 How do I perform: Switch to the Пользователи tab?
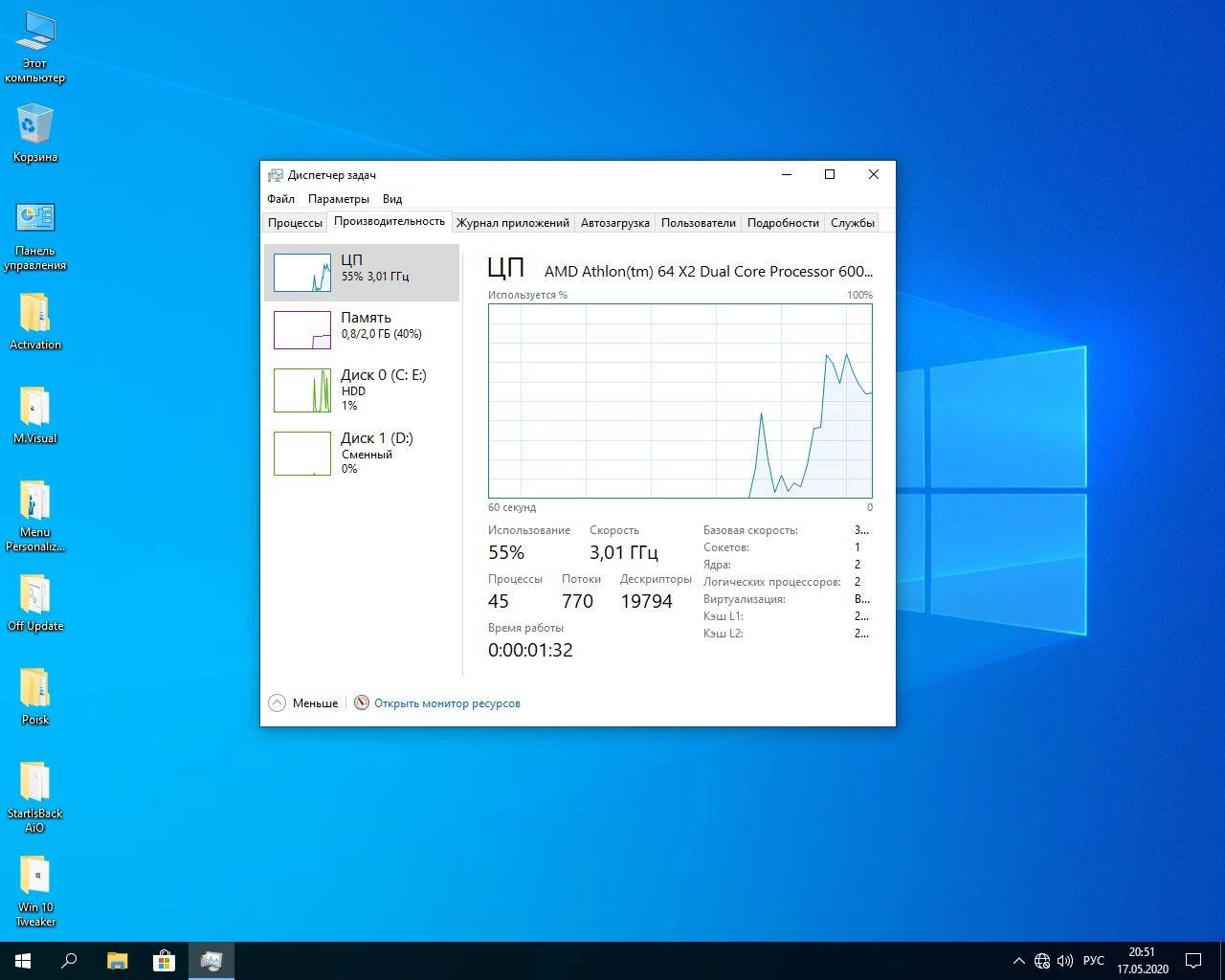tap(699, 222)
